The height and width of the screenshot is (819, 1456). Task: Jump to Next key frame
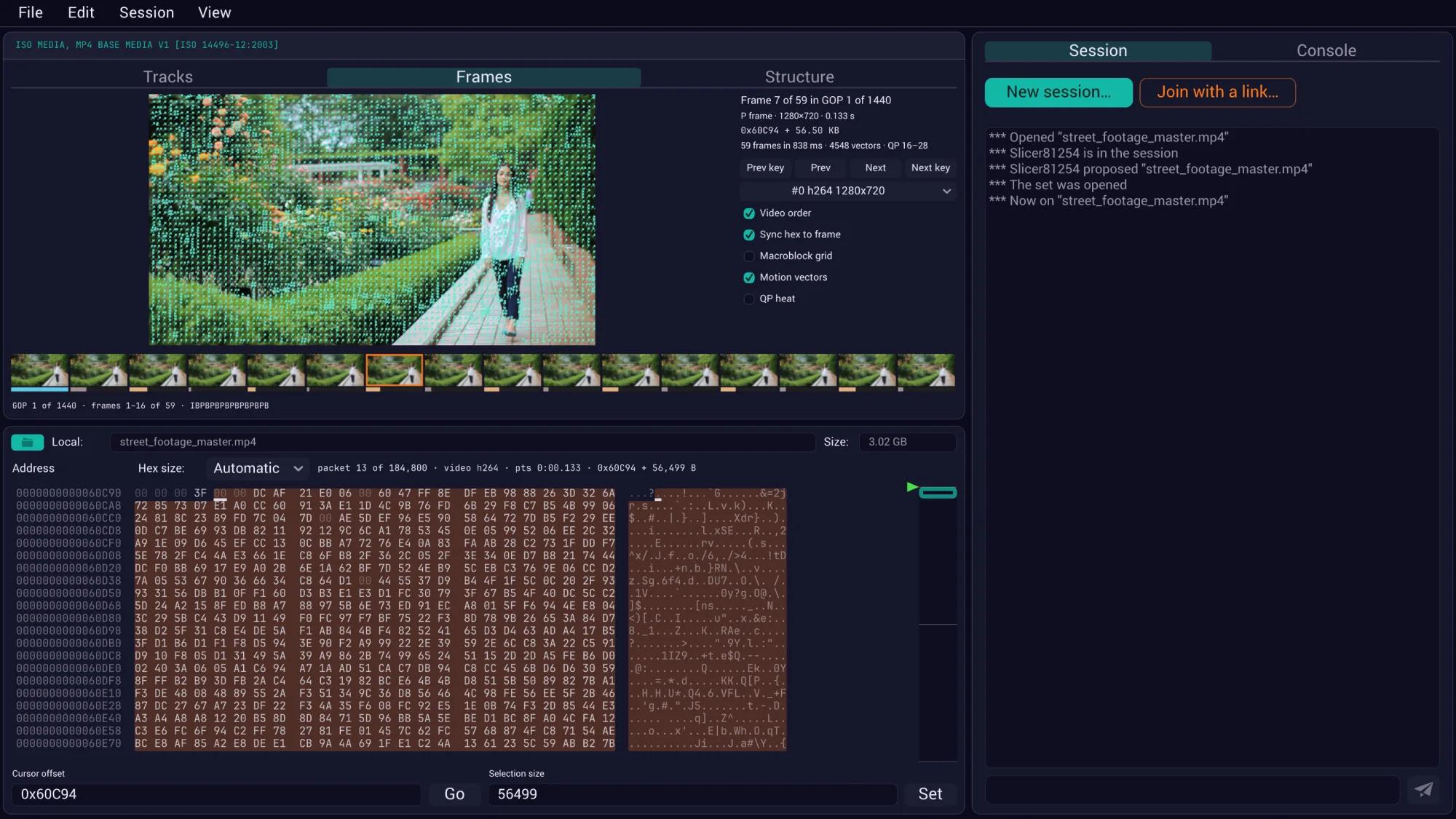[x=930, y=168]
